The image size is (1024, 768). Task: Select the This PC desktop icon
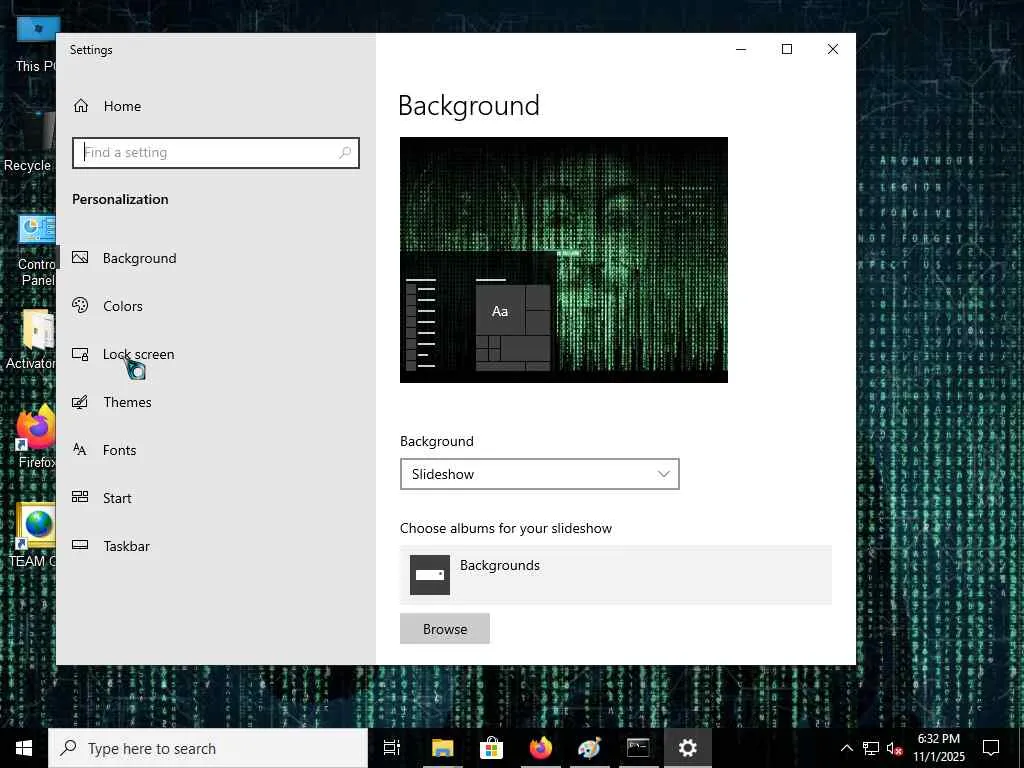click(x=36, y=44)
